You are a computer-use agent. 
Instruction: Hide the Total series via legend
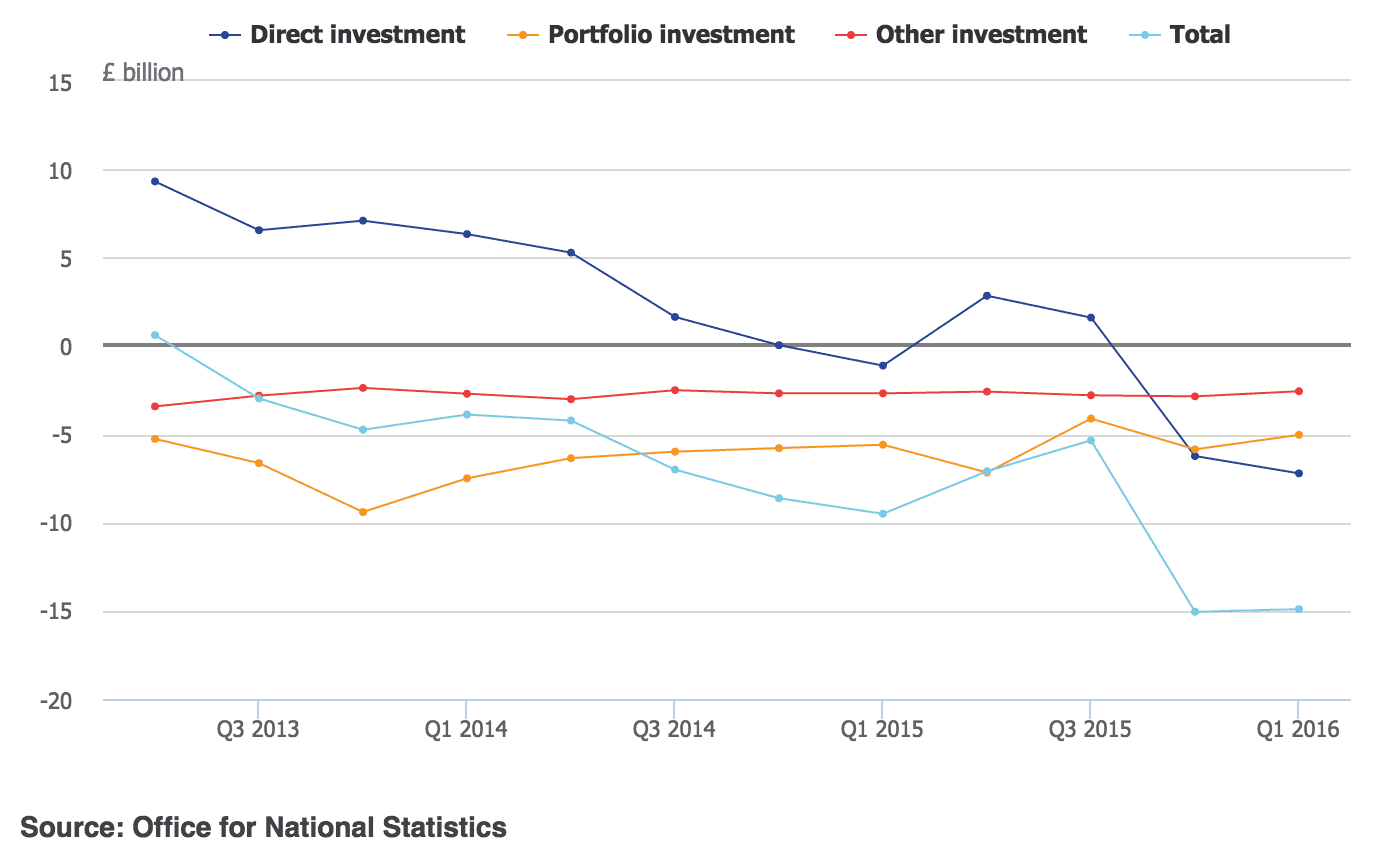point(1199,35)
